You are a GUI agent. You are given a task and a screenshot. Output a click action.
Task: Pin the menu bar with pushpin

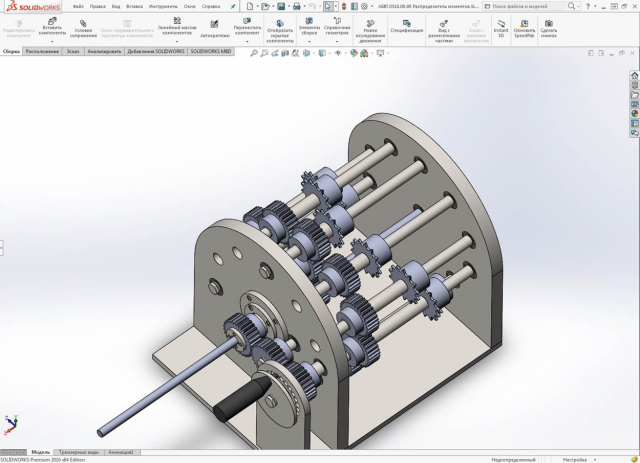233,7
